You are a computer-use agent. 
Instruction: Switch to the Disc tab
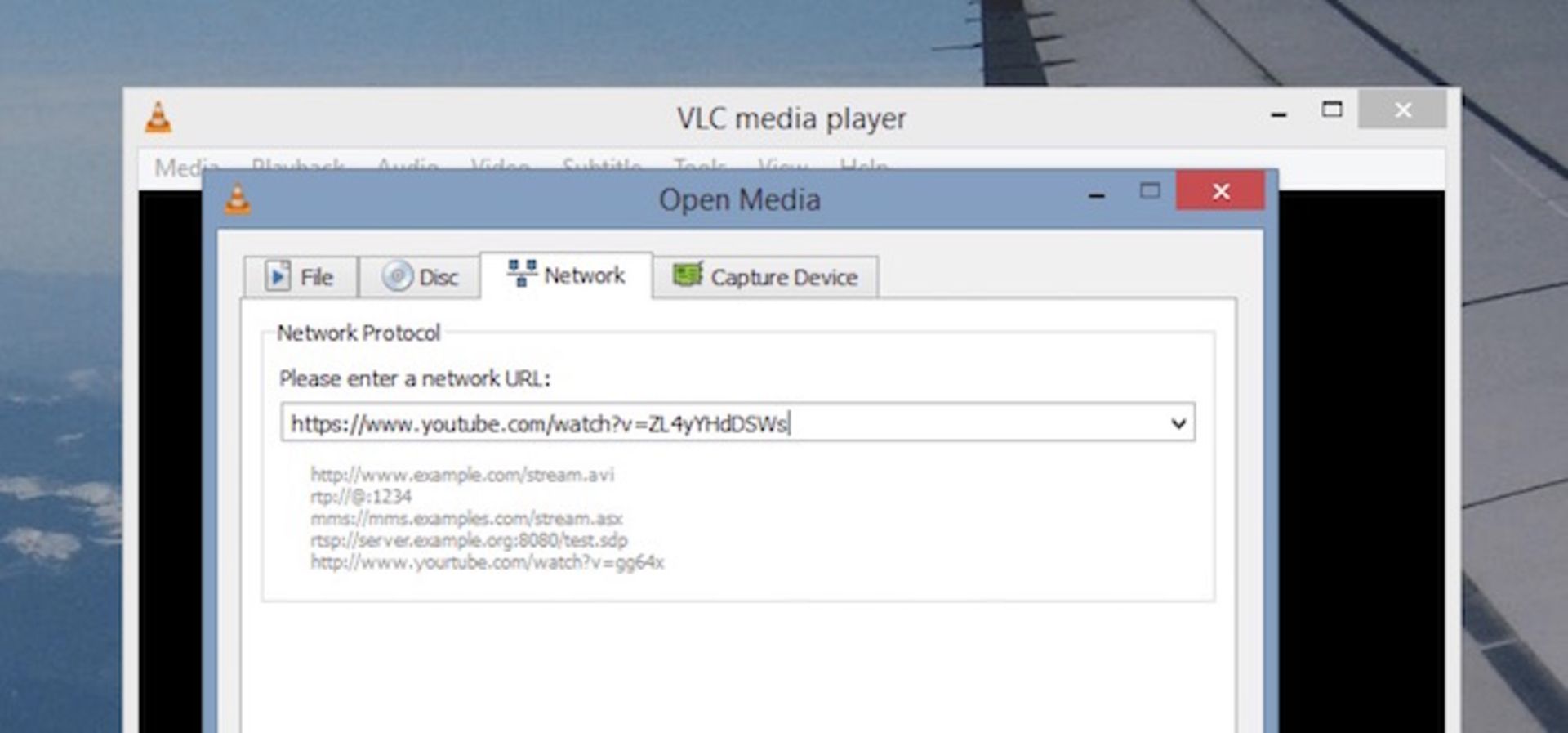pos(420,277)
